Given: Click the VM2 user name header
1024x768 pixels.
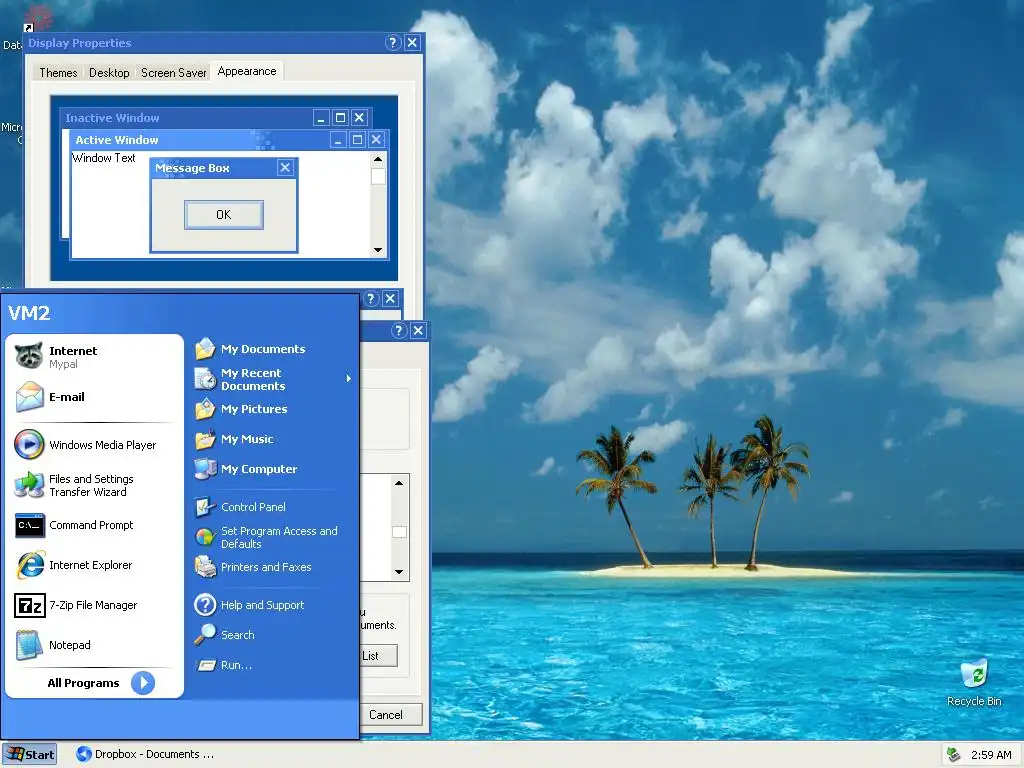Looking at the screenshot, I should coord(29,313).
